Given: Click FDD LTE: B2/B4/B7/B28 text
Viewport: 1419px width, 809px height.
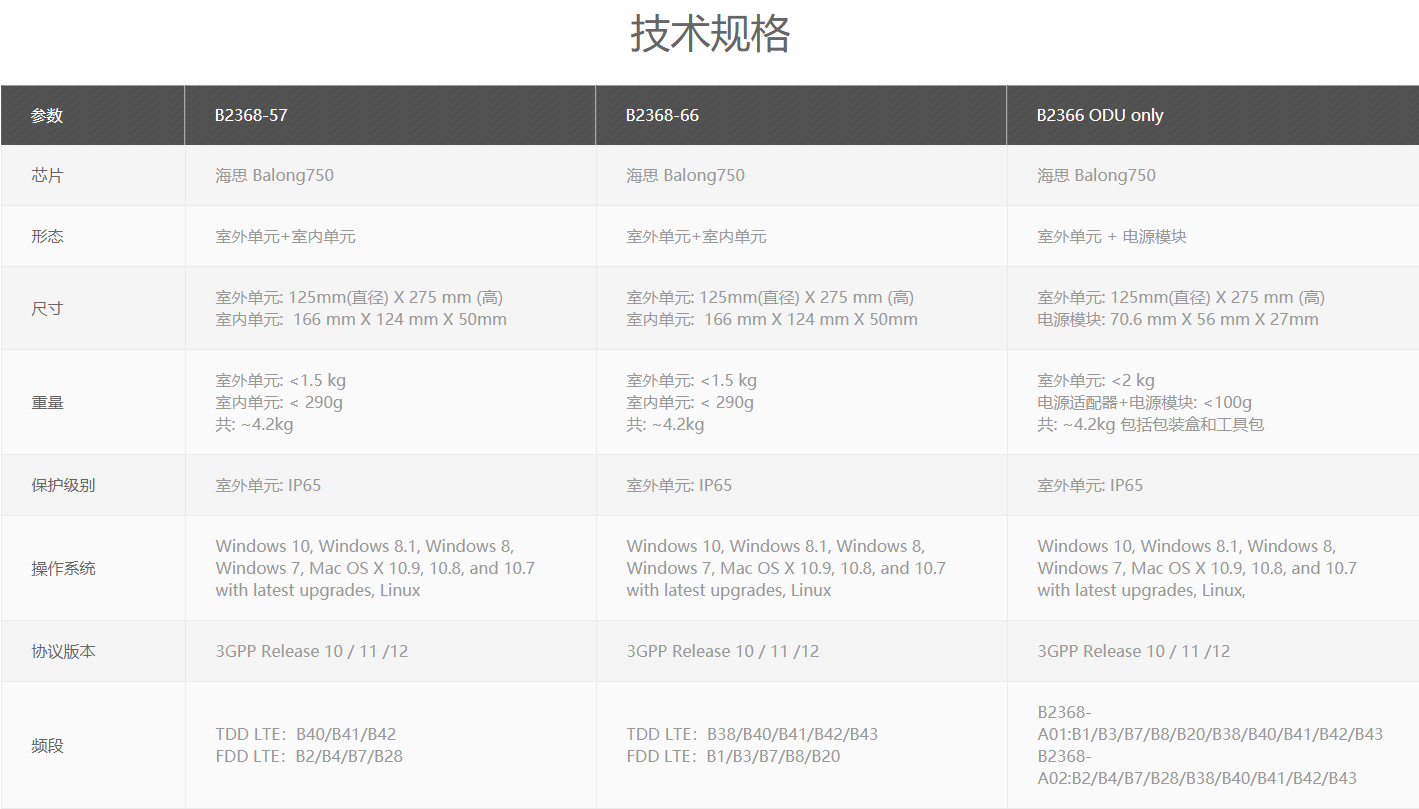Looking at the screenshot, I should (309, 756).
